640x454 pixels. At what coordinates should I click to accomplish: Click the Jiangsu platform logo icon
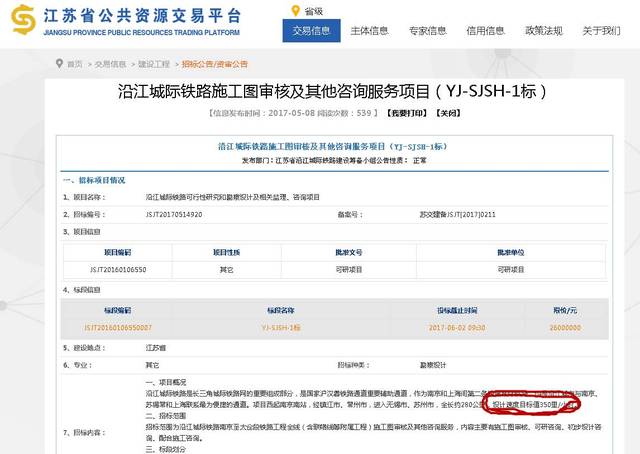point(23,20)
